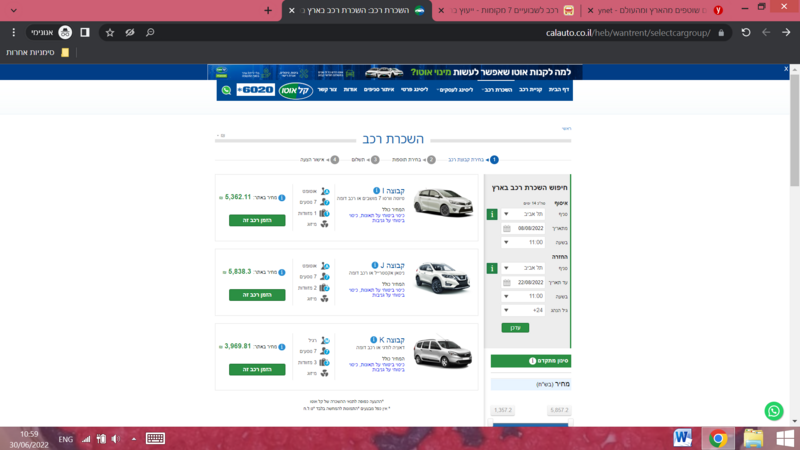Click הזמן רכב זה for קבוצה J

[x=257, y=295]
